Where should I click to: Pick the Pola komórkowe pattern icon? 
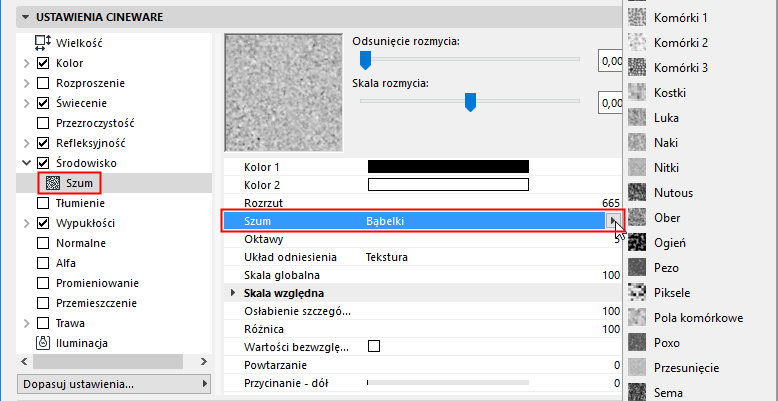coord(637,318)
